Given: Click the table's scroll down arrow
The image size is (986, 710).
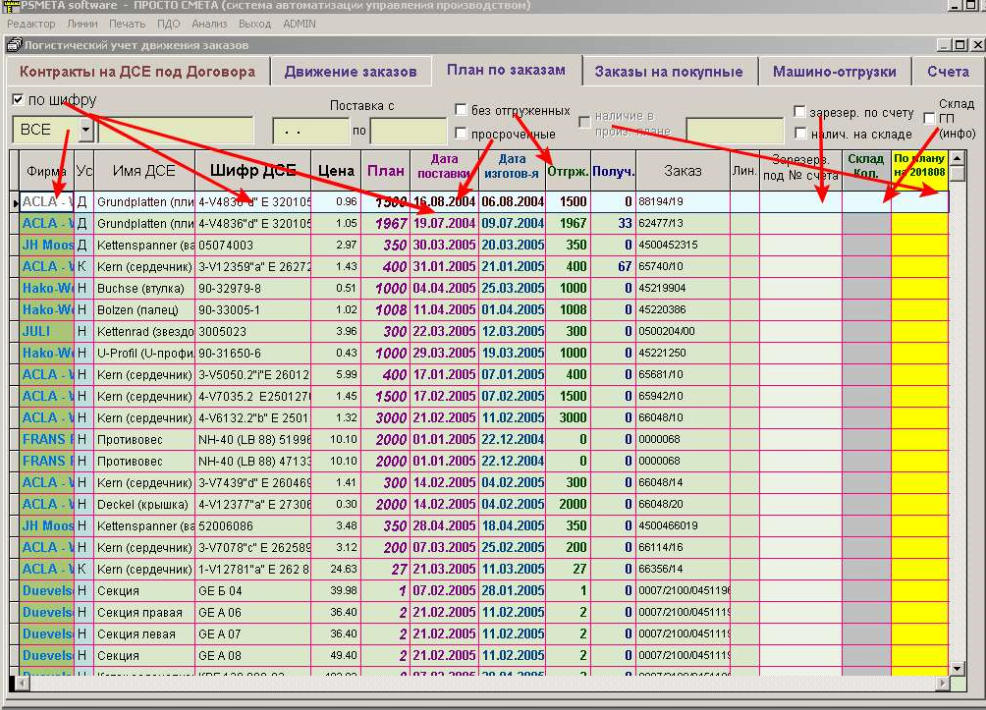Looking at the screenshot, I should click(957, 668).
